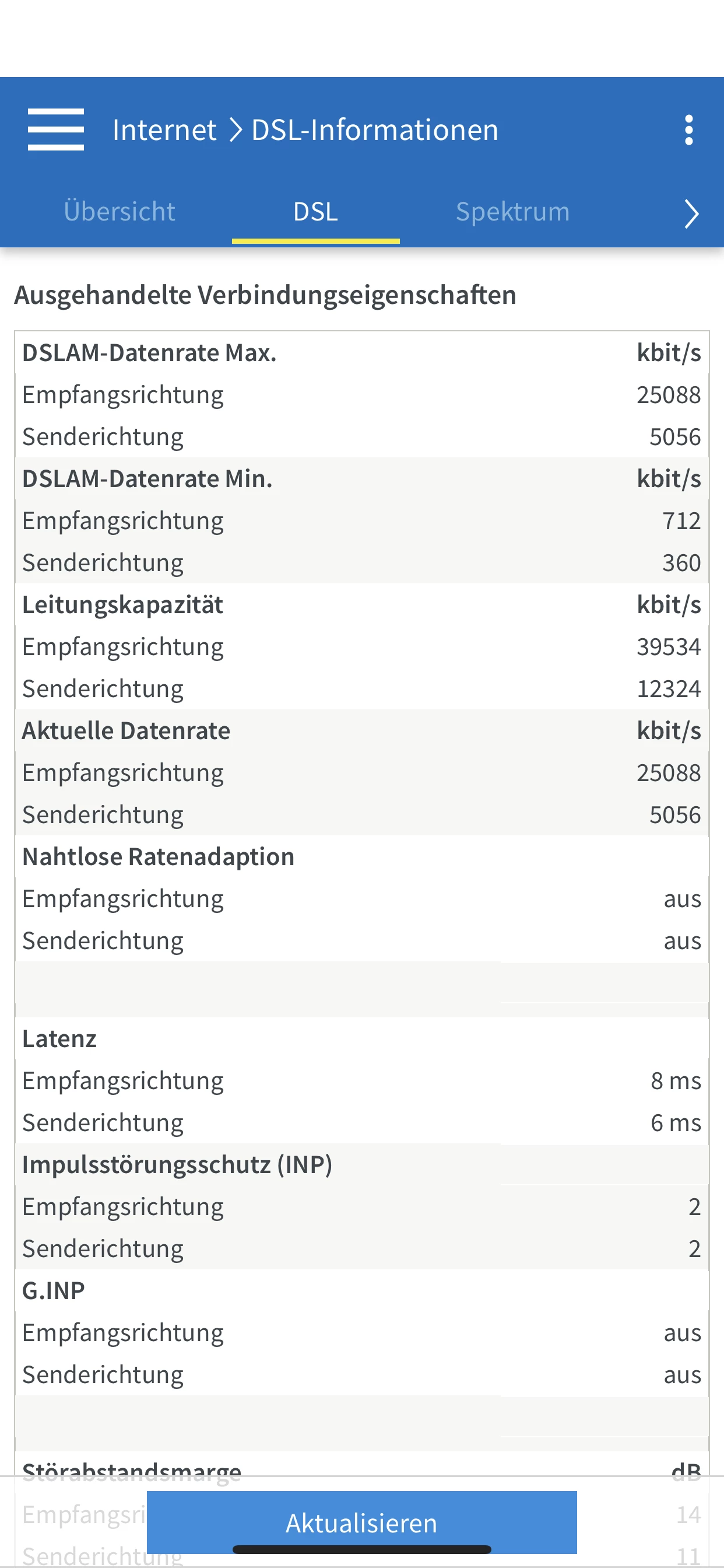Image resolution: width=724 pixels, height=1568 pixels.
Task: Open the Spektrum tab
Action: tap(512, 212)
